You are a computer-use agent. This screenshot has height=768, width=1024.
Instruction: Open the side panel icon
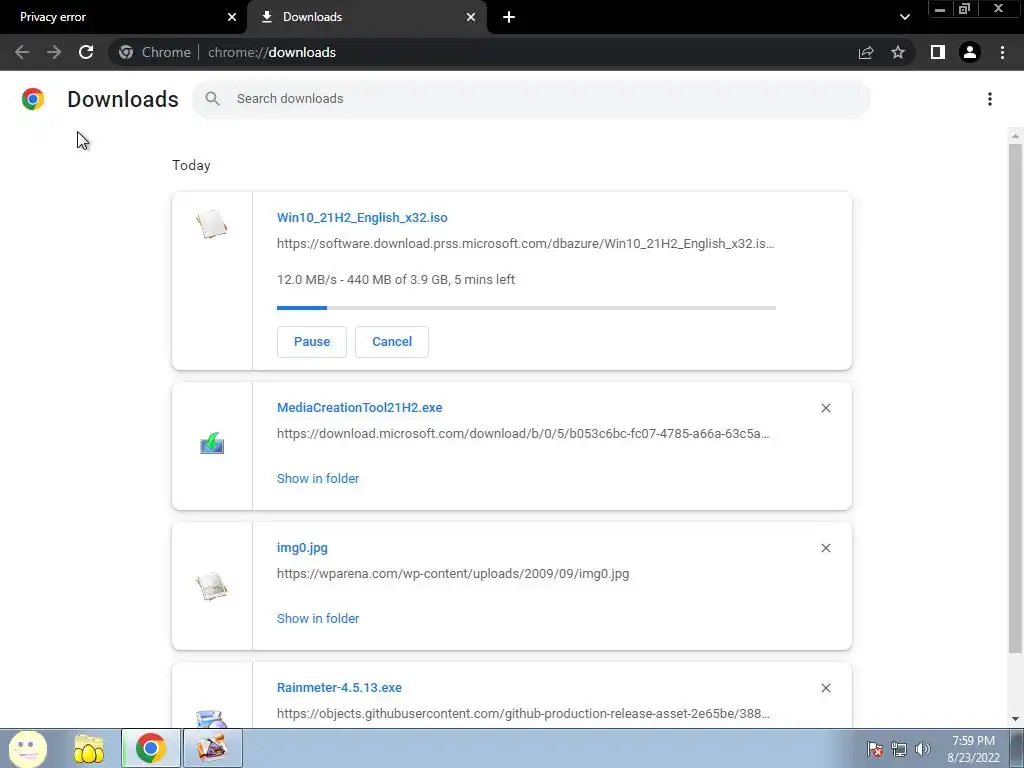(x=938, y=52)
